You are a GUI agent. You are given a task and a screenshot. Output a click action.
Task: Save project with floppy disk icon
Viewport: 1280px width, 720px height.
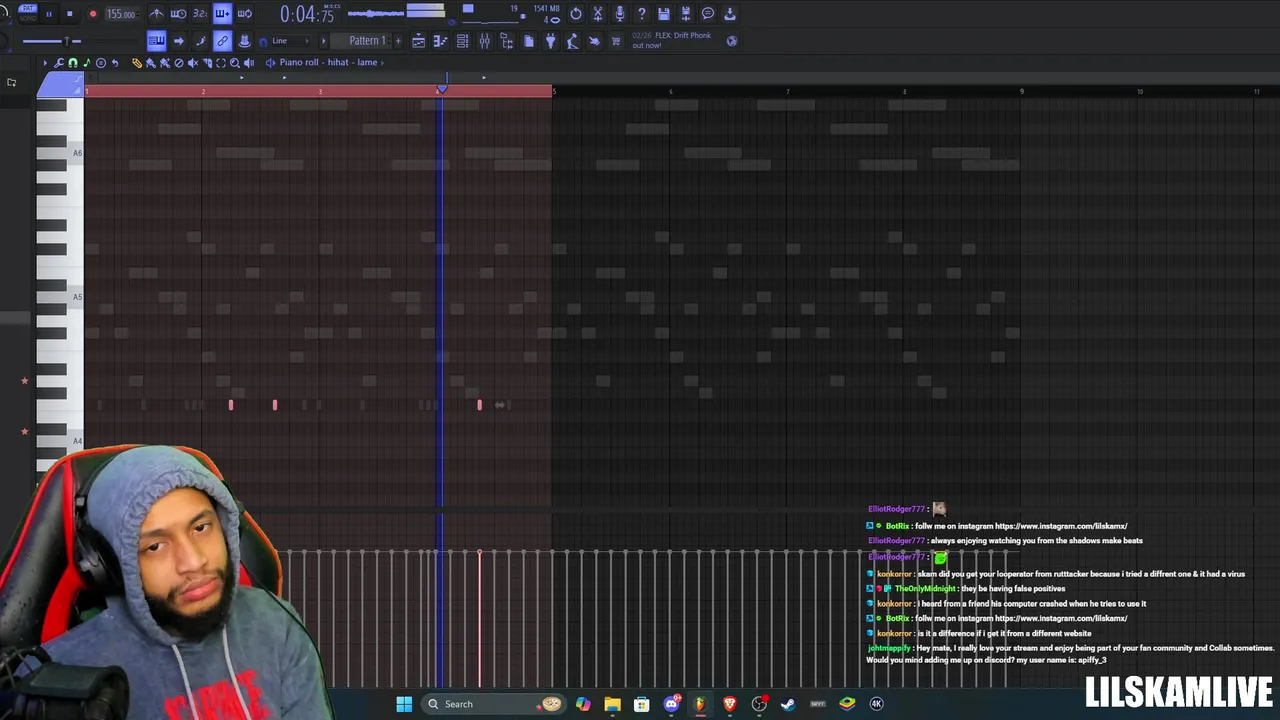pos(664,13)
